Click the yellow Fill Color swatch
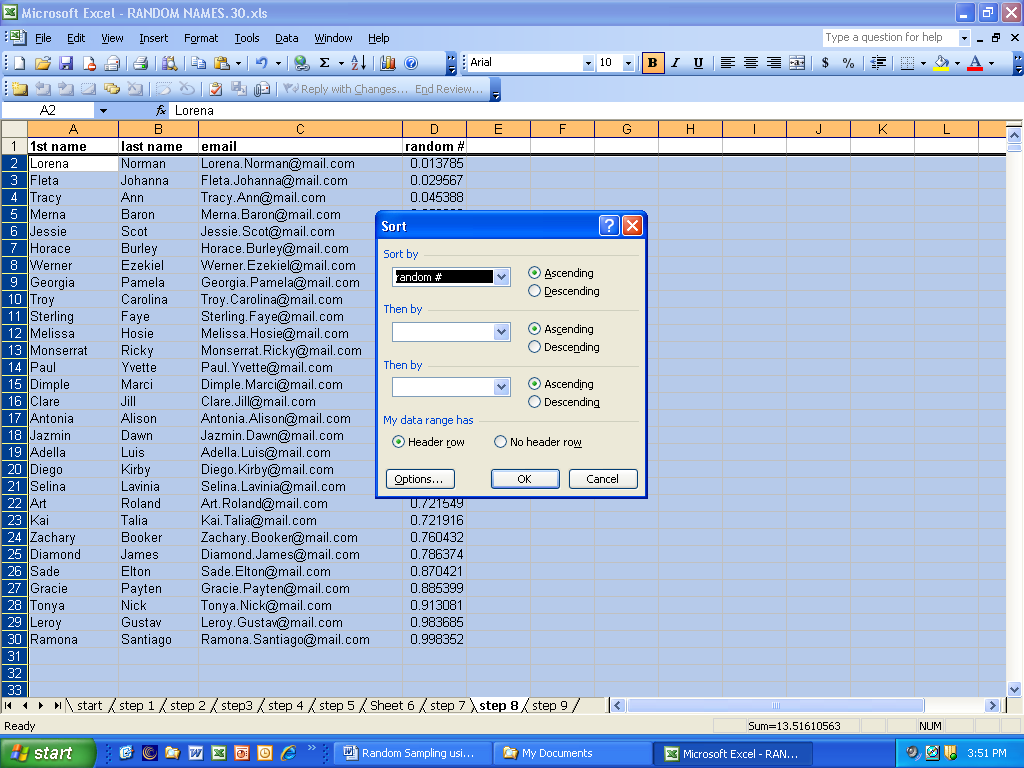Image resolution: width=1024 pixels, height=768 pixels. [x=940, y=63]
